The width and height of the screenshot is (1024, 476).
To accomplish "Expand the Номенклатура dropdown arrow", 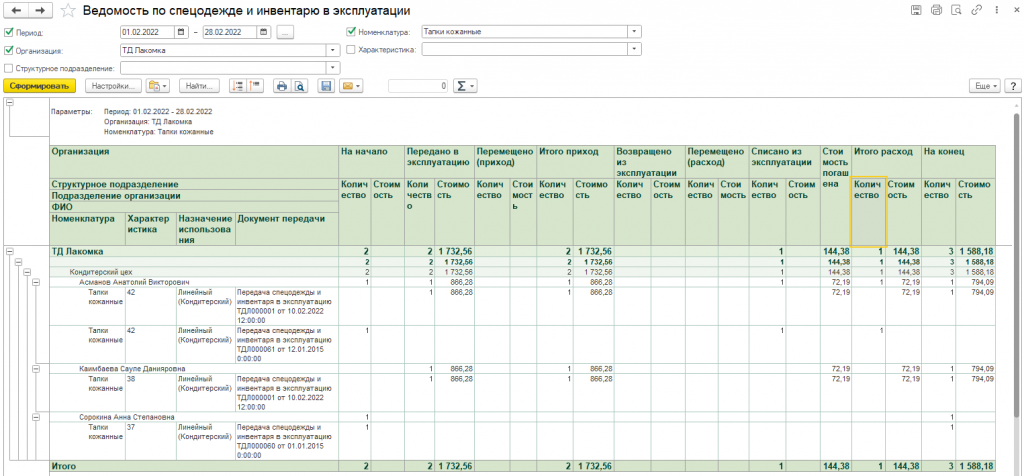I will point(634,31).
